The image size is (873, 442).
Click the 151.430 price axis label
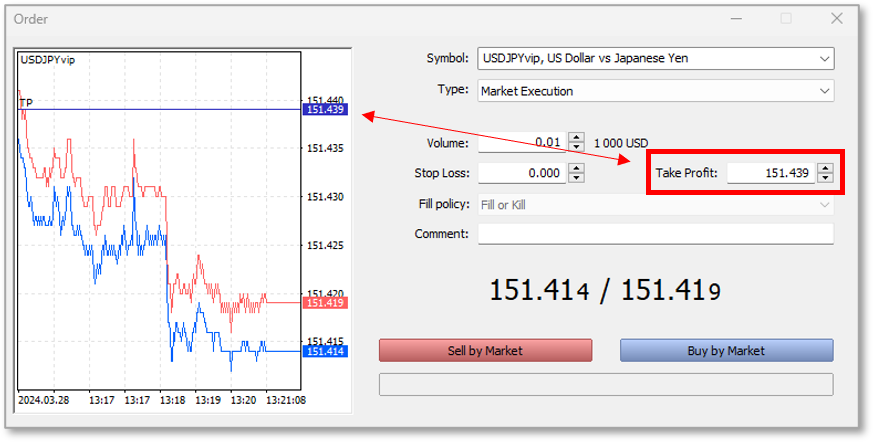(x=325, y=197)
